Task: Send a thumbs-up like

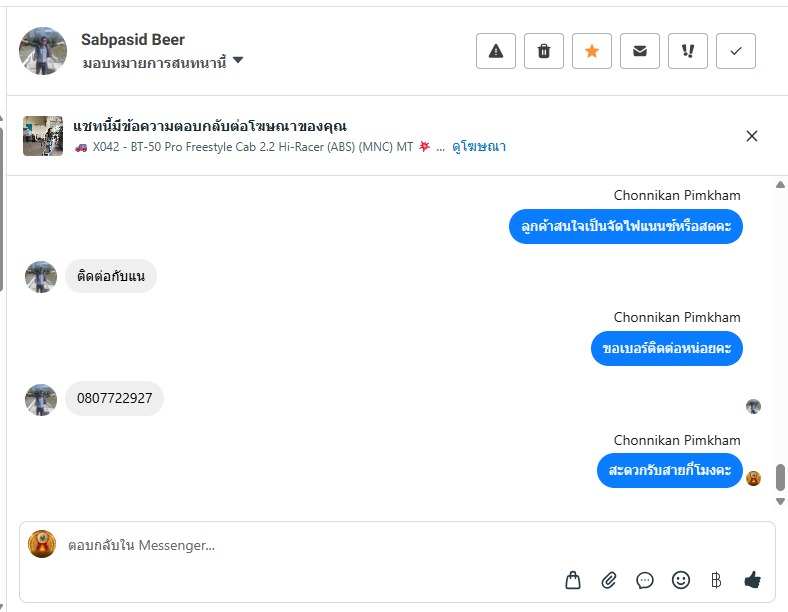Action: point(753,580)
